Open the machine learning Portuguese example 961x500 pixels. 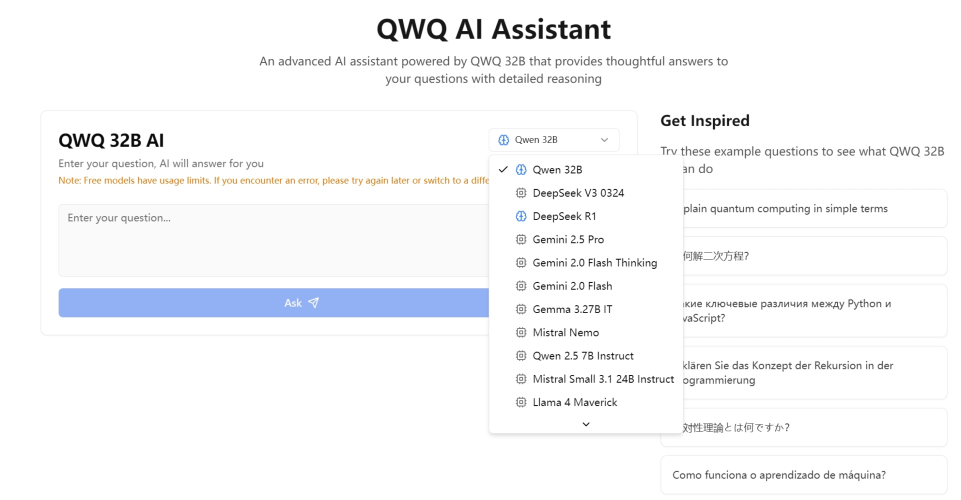804,475
